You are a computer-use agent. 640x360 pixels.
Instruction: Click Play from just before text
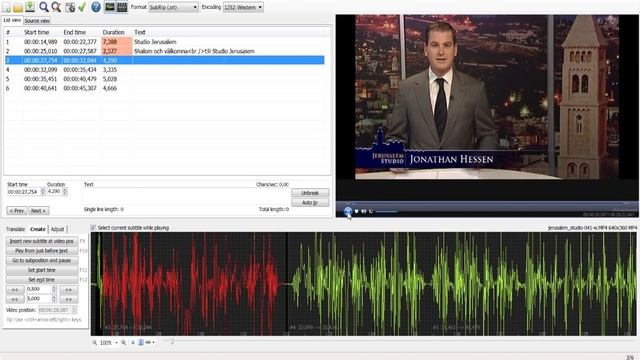coord(42,251)
